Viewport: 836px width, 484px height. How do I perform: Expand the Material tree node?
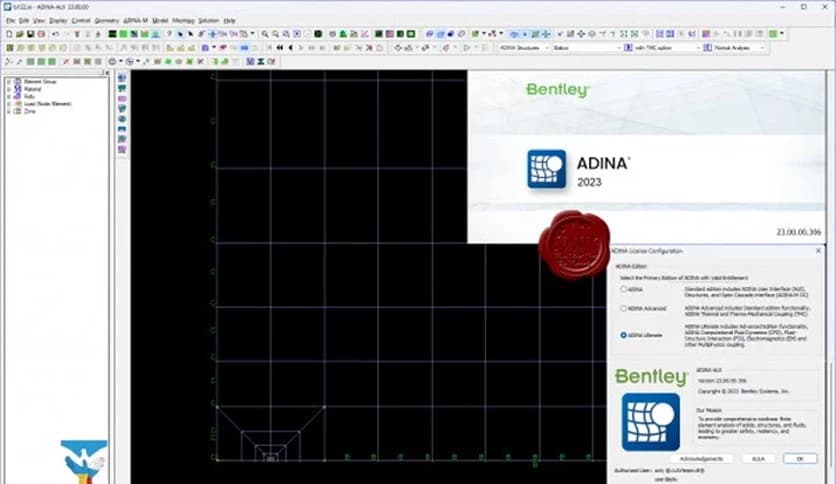9,89
